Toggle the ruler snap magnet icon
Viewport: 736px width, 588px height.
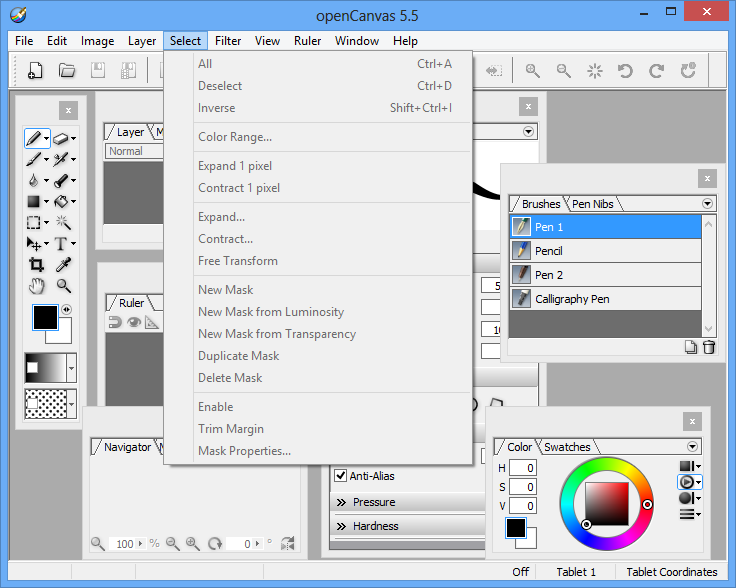115,322
